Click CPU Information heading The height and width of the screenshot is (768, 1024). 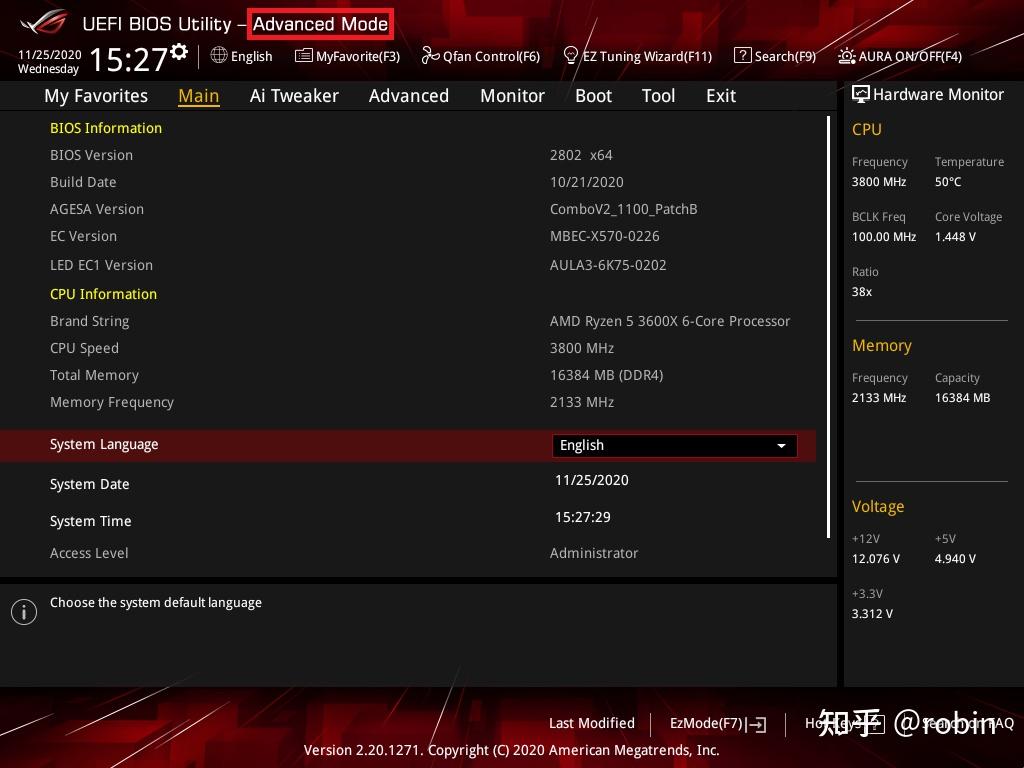coord(103,294)
